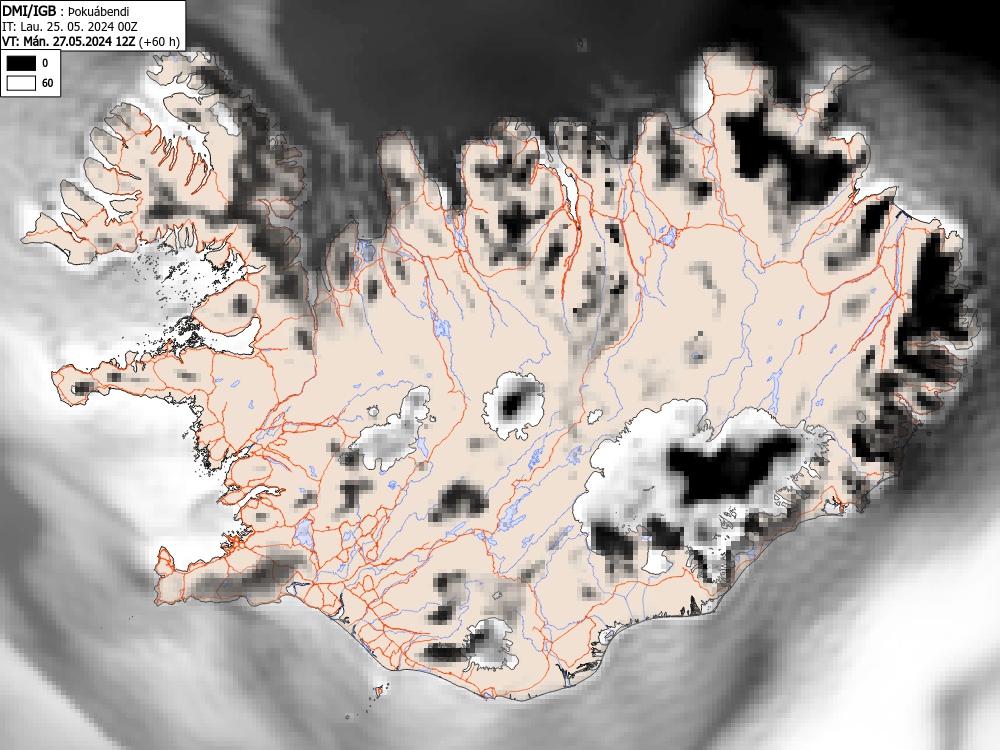This screenshot has width=1000, height=750.
Task: Click the 'DMI/IGB : Þokuábendi' title text
Action: tap(66, 11)
